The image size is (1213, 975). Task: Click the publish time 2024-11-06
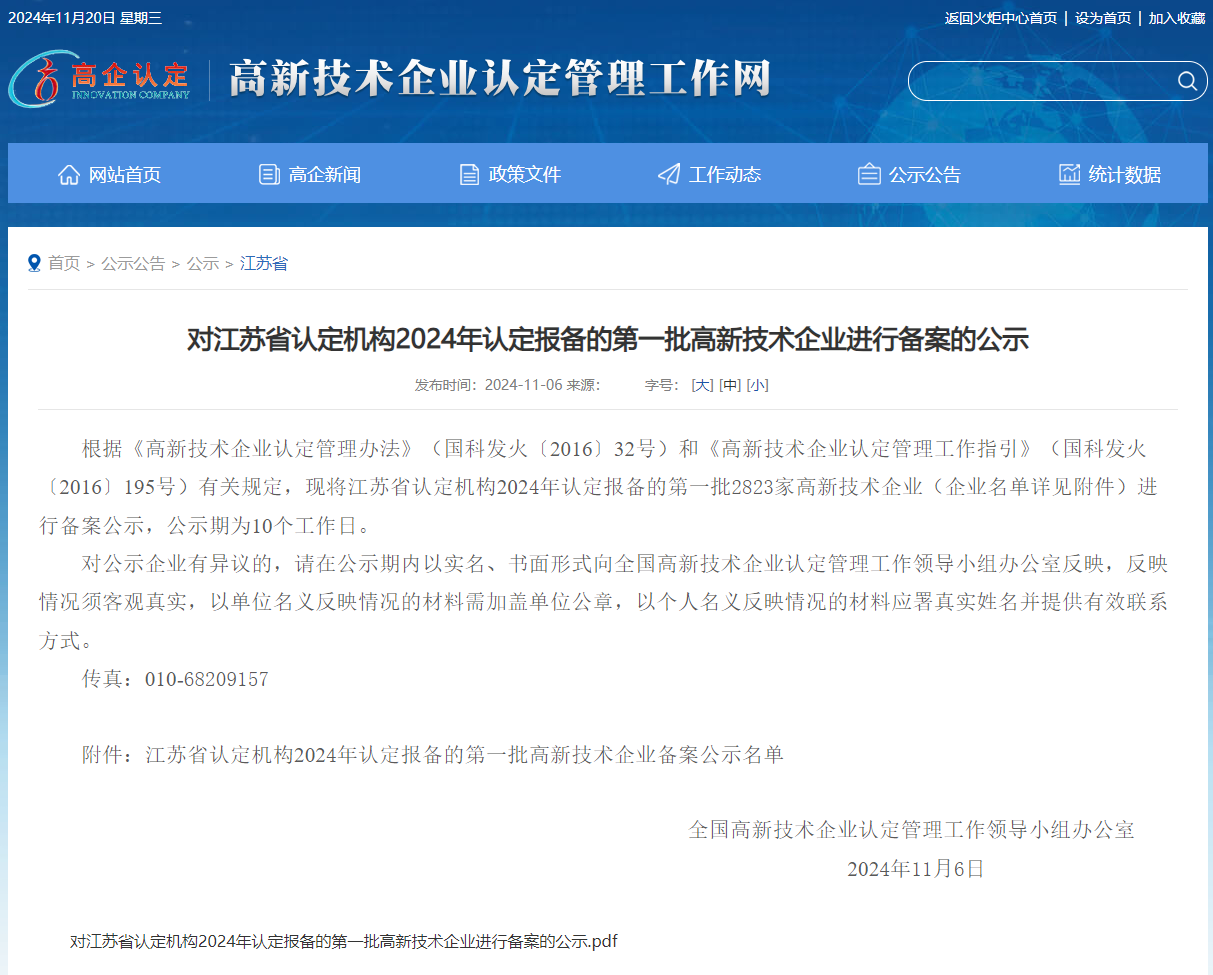coord(524,385)
